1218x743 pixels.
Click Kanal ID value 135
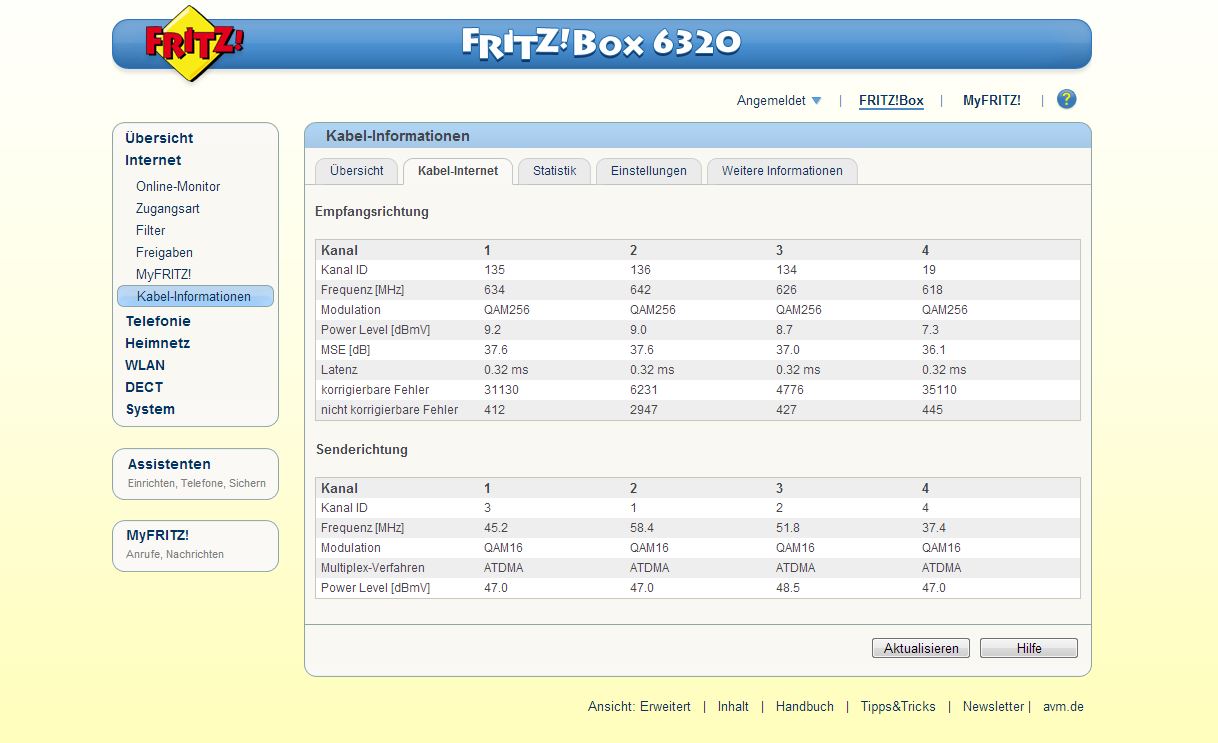tap(494, 270)
